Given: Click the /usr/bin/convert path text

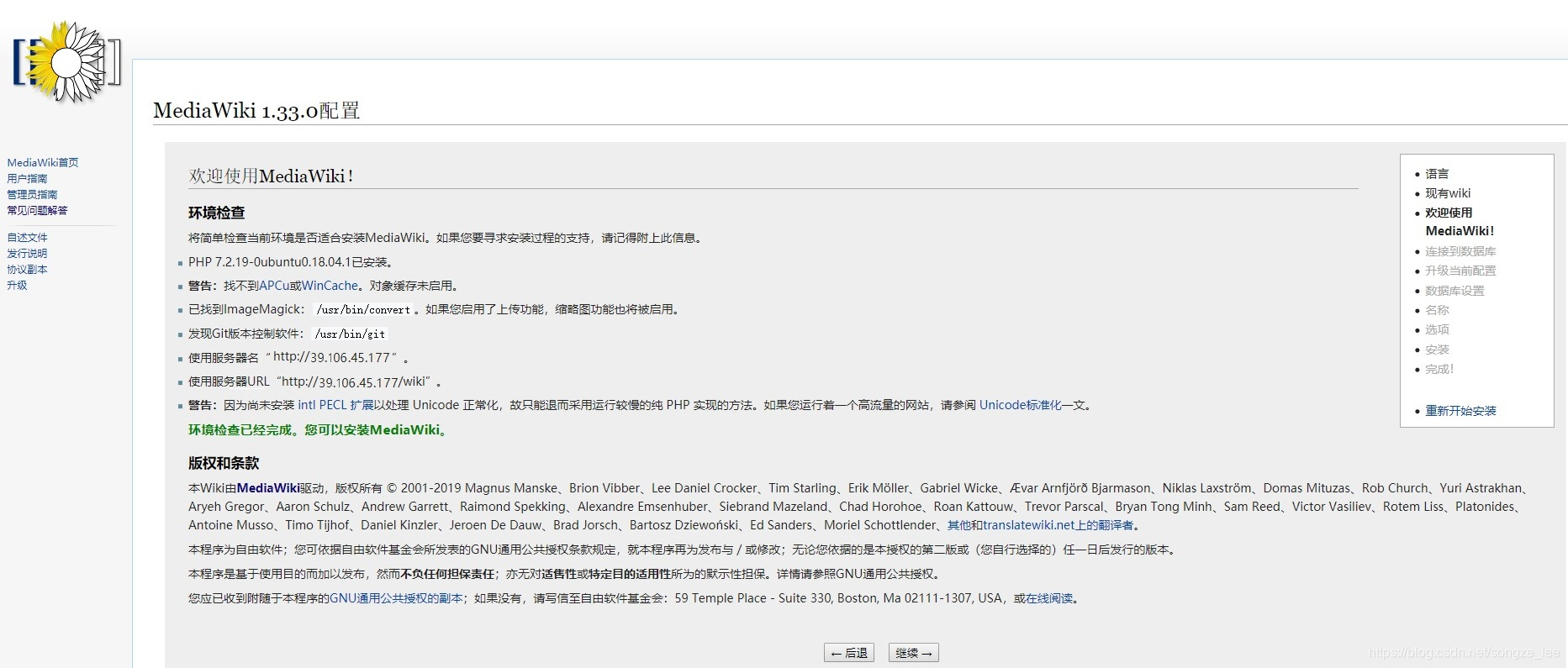Looking at the screenshot, I should click(x=363, y=310).
